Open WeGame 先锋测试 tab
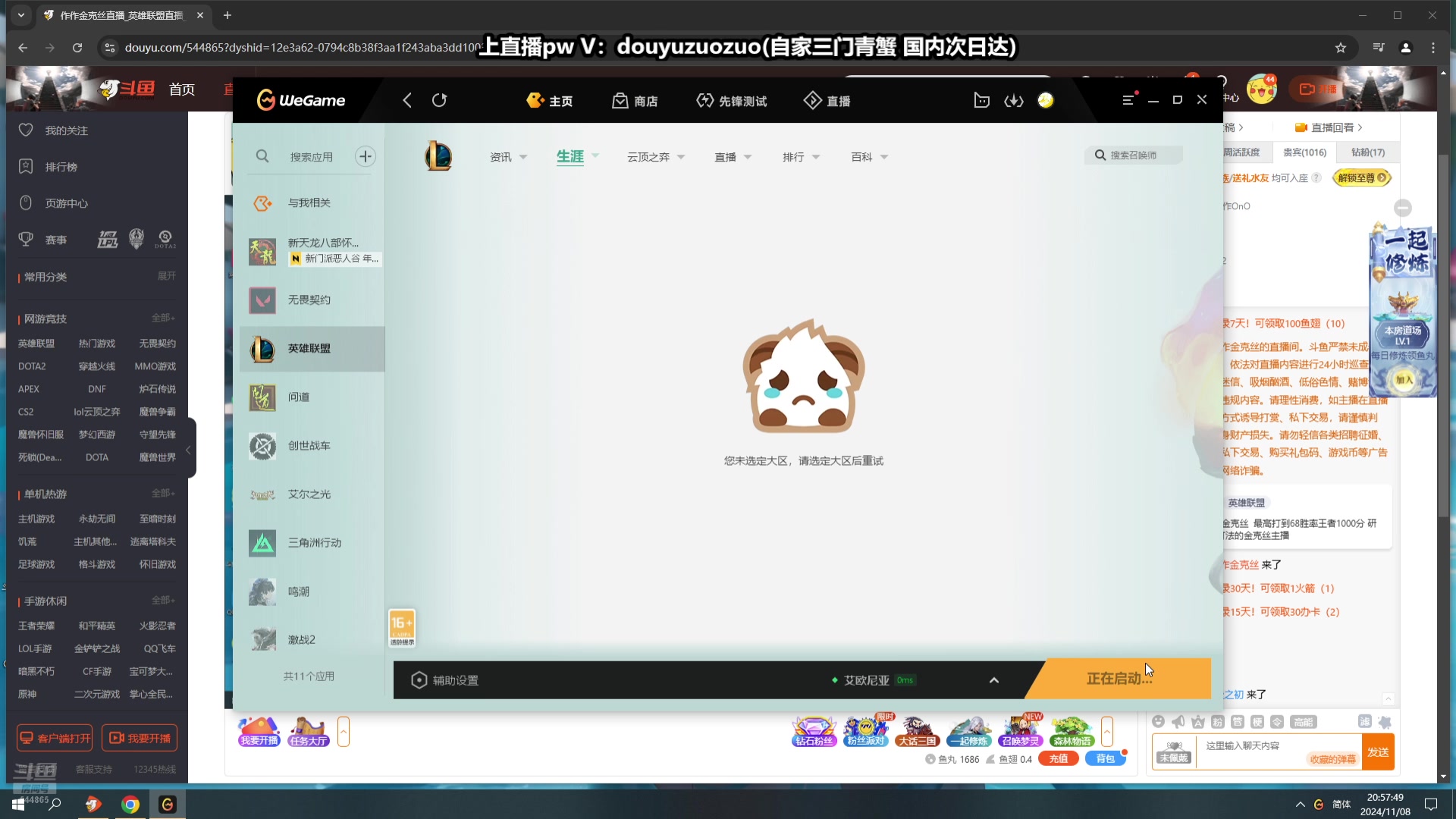Screen dimensions: 1456x819 [x=732, y=101]
